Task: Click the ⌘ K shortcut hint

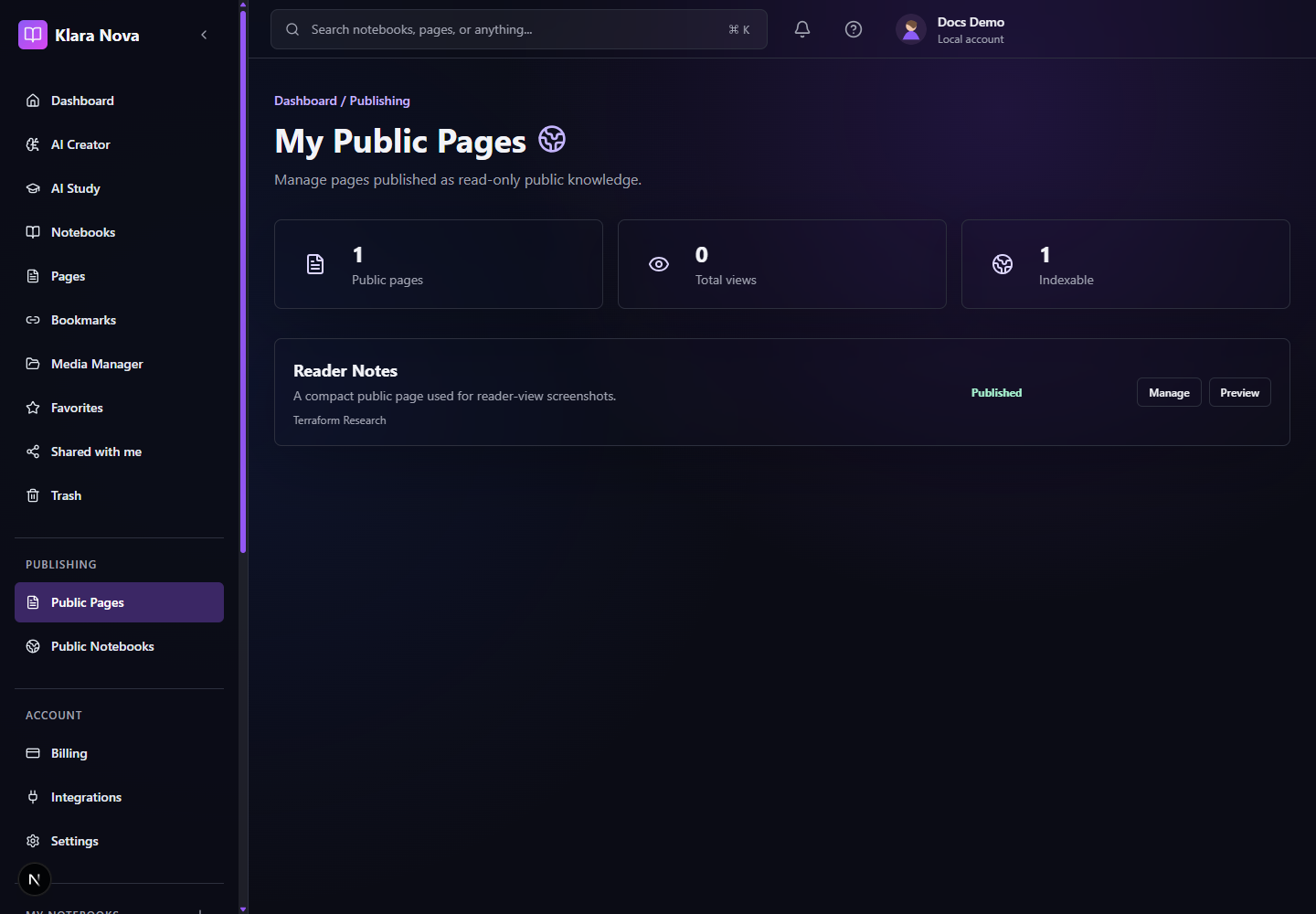Action: pyautogui.click(x=739, y=29)
